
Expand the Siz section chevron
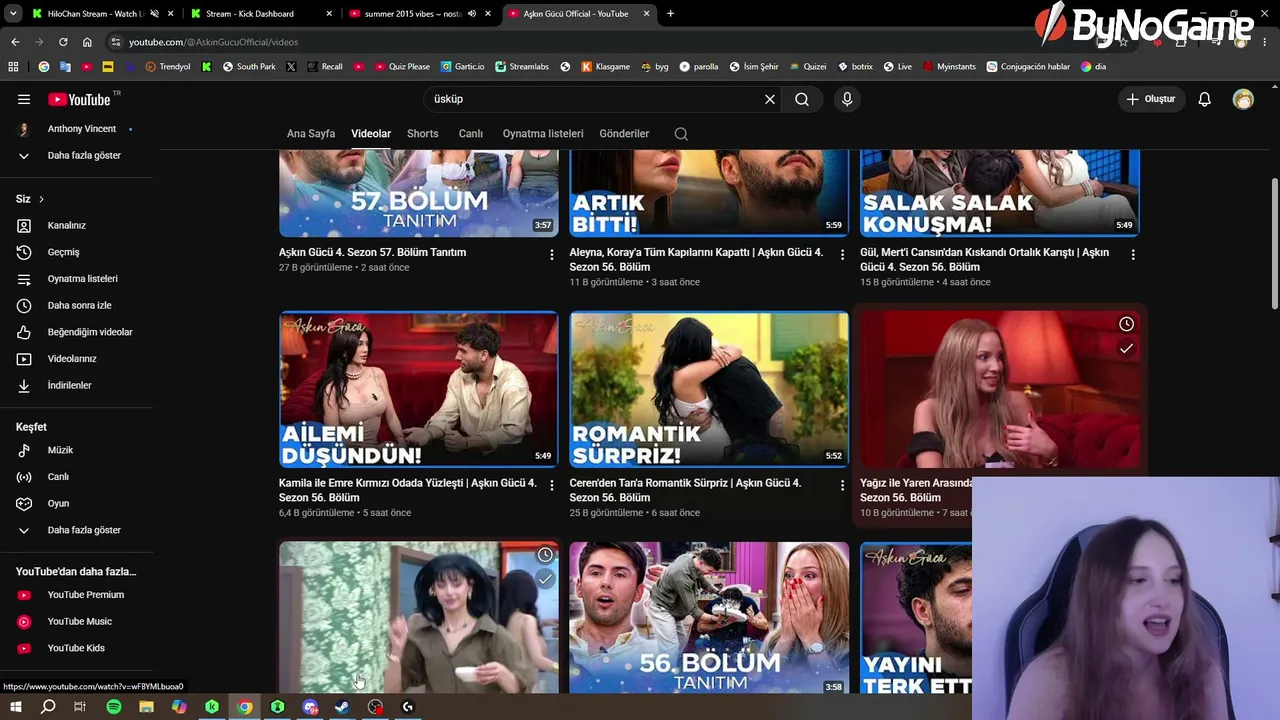coord(41,199)
